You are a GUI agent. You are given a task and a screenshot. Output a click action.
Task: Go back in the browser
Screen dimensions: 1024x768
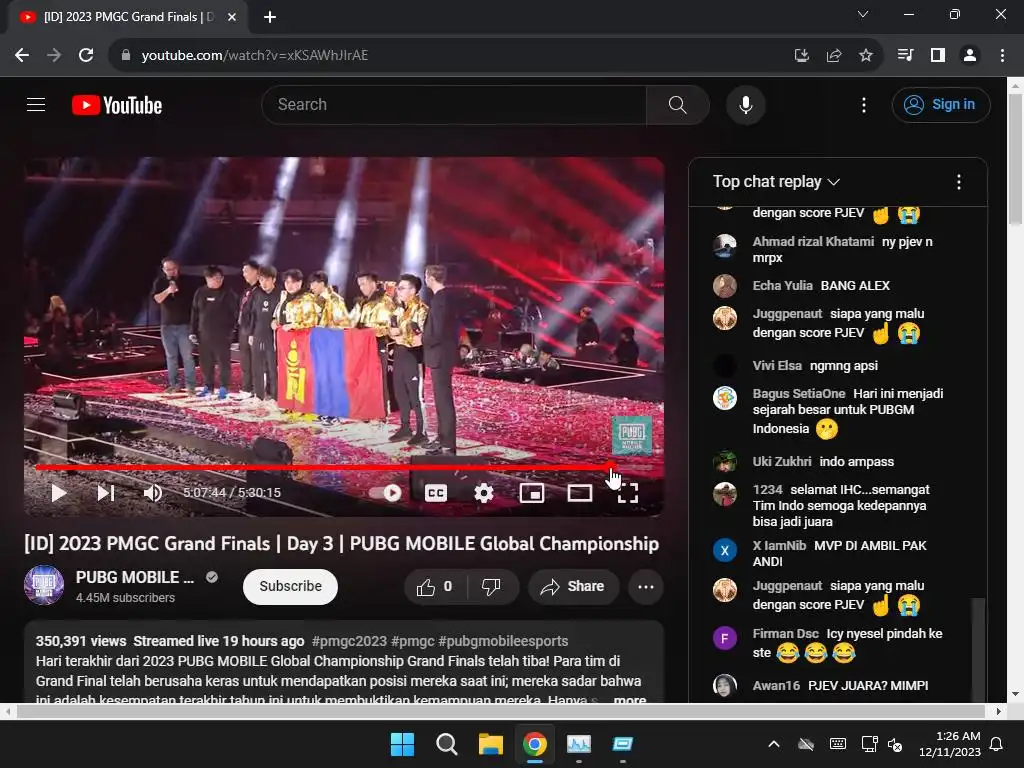[22, 56]
